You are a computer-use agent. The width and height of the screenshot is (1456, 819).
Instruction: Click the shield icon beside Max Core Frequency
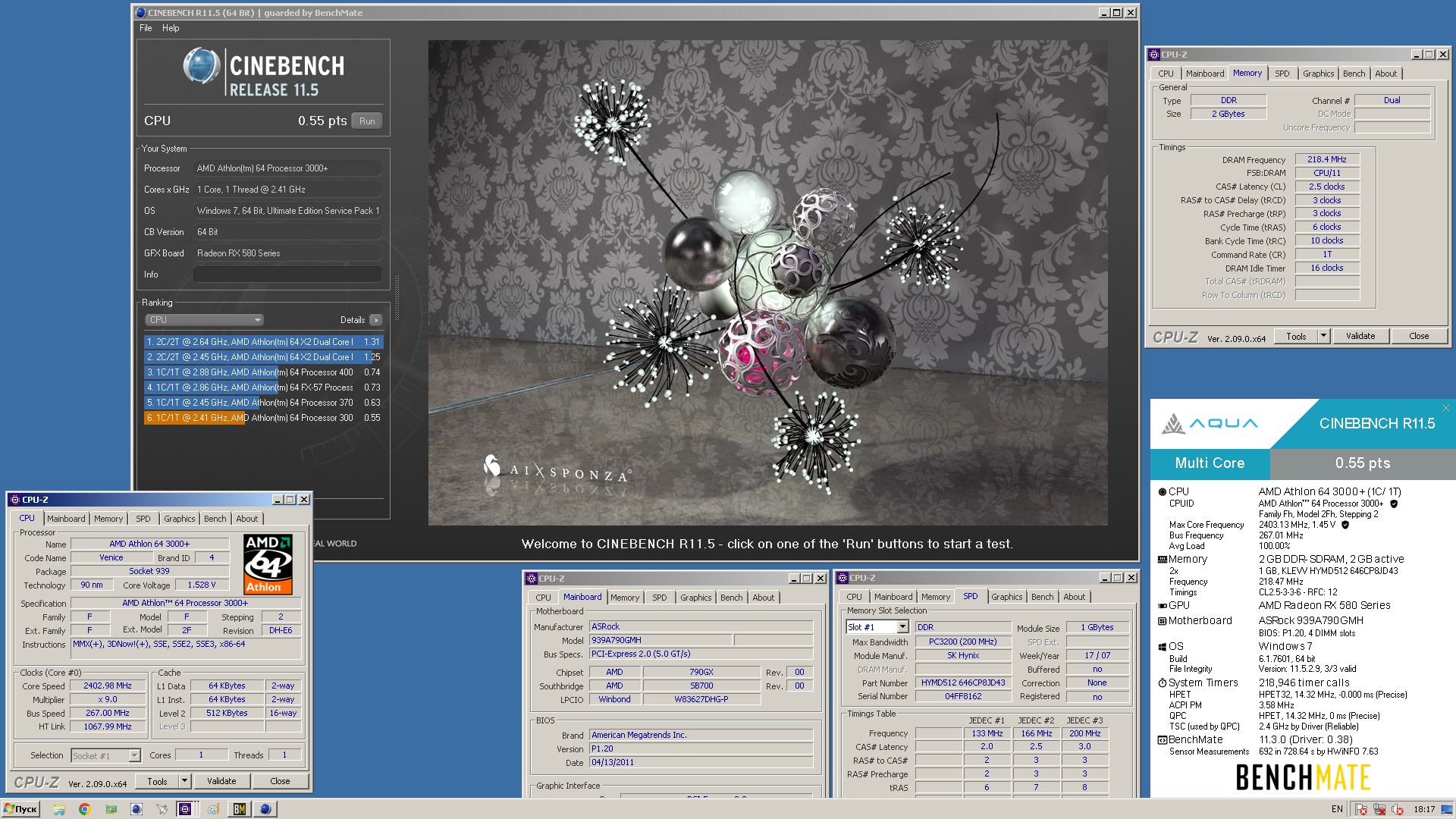click(1345, 525)
